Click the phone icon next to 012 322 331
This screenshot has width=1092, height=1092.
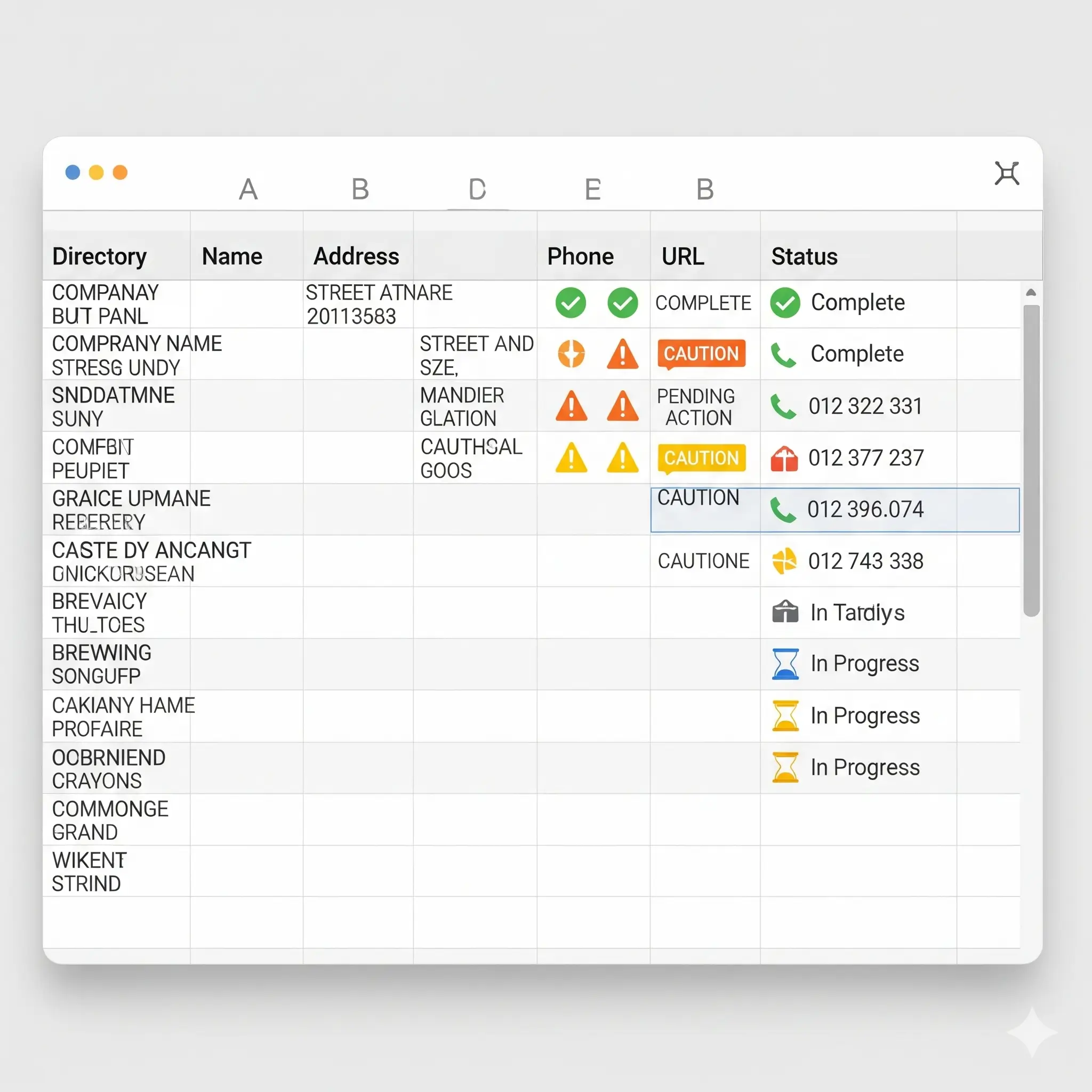[x=783, y=406]
